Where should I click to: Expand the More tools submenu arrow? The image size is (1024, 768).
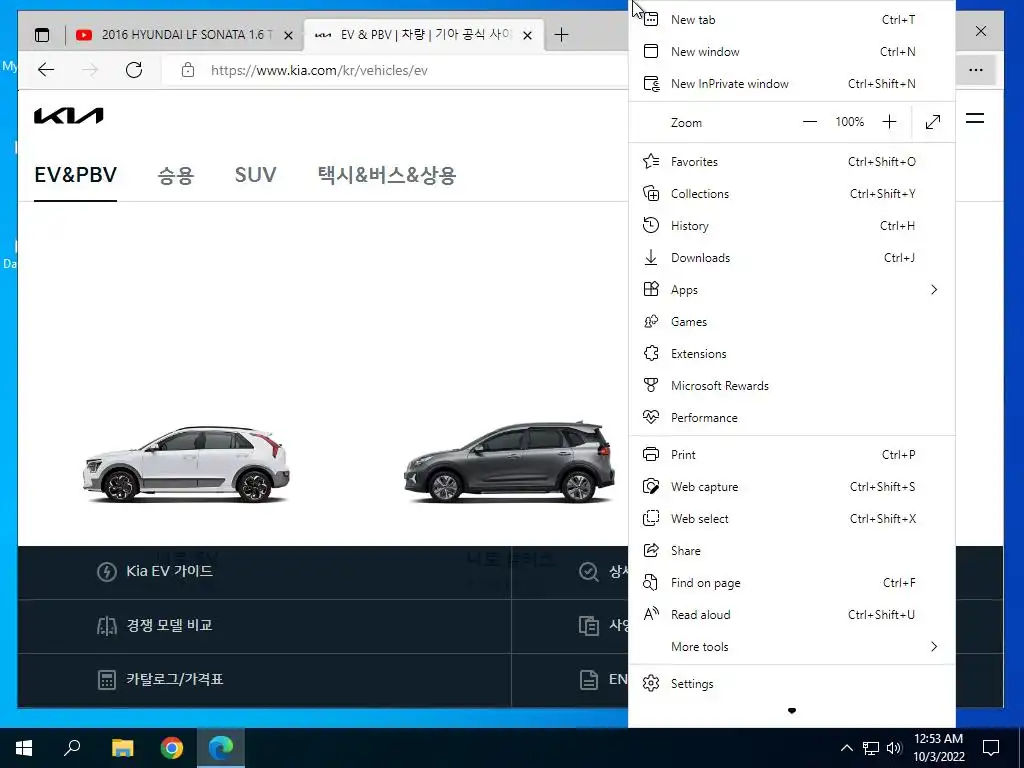934,647
